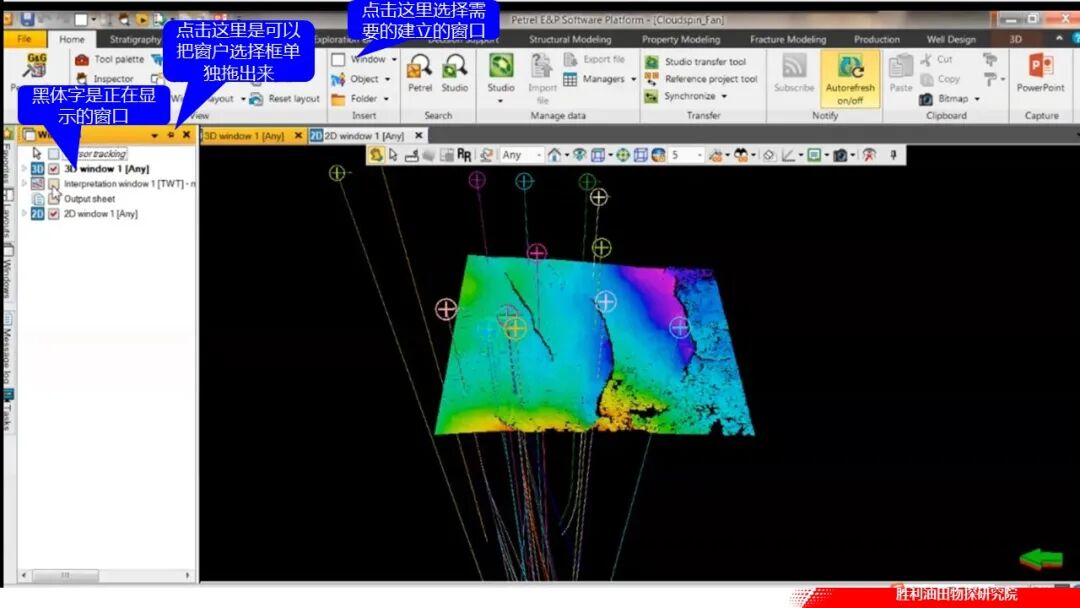Open the Production ribbon tab
Image resolution: width=1080 pixels, height=608 pixels.
click(x=876, y=39)
